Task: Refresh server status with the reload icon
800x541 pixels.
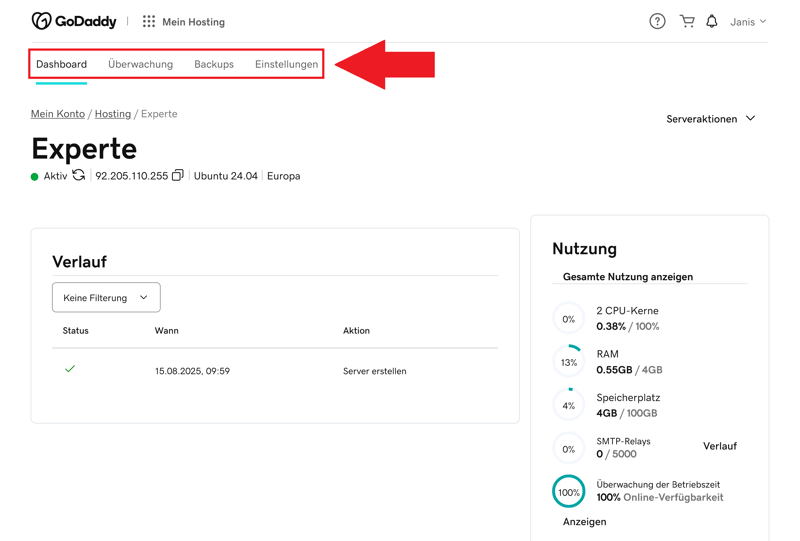Action: coord(79,176)
